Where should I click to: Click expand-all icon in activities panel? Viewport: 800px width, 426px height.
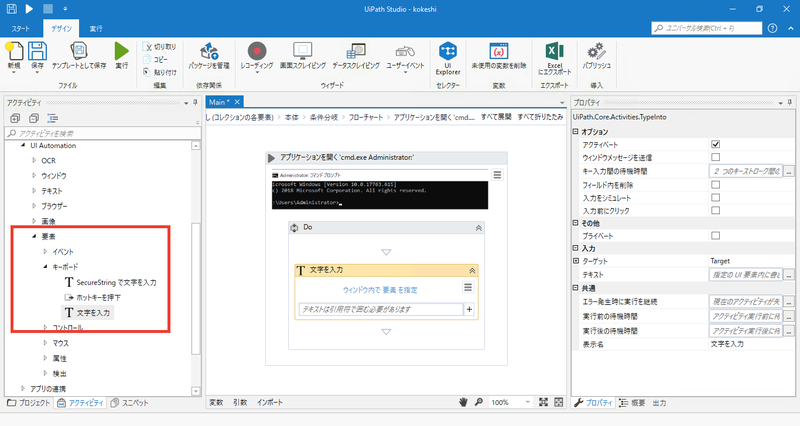(x=15, y=118)
